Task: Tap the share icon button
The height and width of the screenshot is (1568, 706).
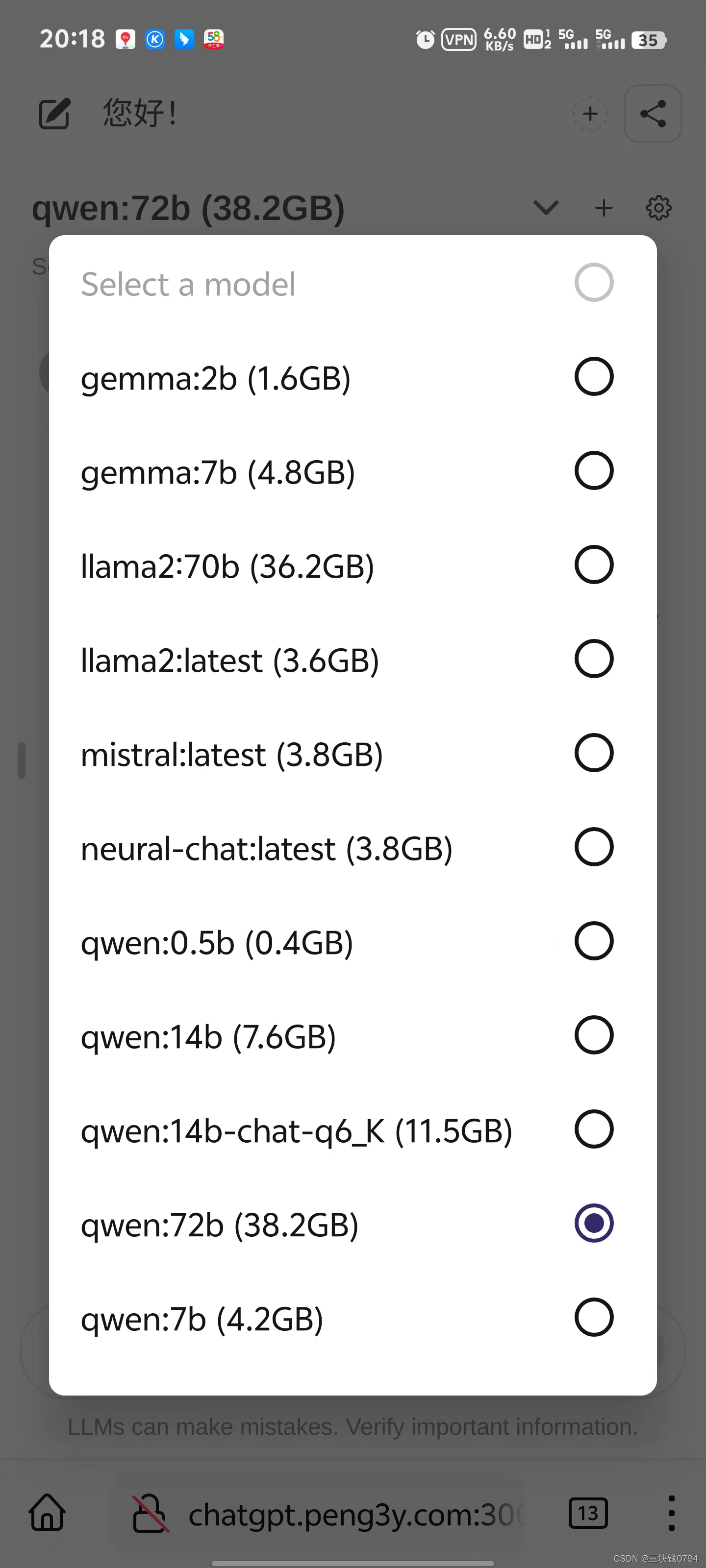Action: click(653, 114)
